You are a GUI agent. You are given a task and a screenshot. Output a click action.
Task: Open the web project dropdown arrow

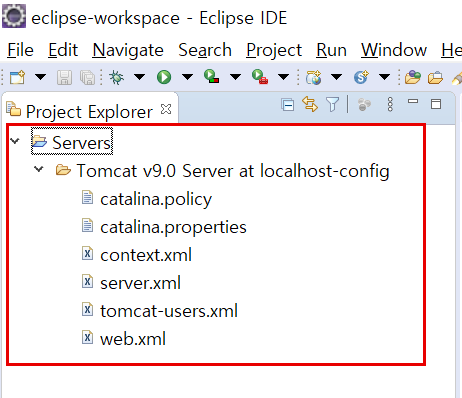click(336, 77)
